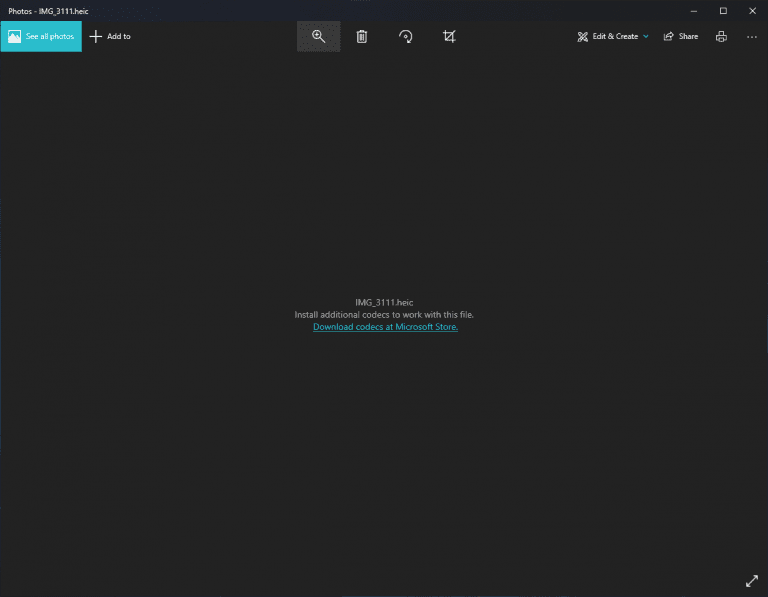Maximize the Photos window
Screen dimensions: 768x597
pos(723,11)
